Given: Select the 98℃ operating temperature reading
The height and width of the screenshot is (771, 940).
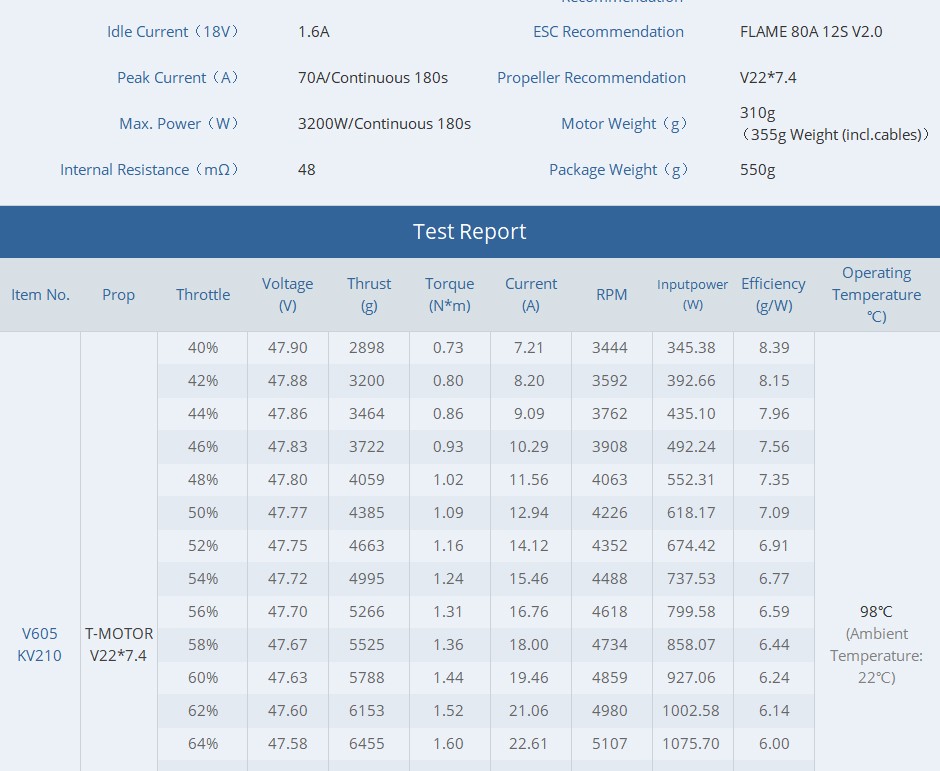Looking at the screenshot, I should [875, 612].
